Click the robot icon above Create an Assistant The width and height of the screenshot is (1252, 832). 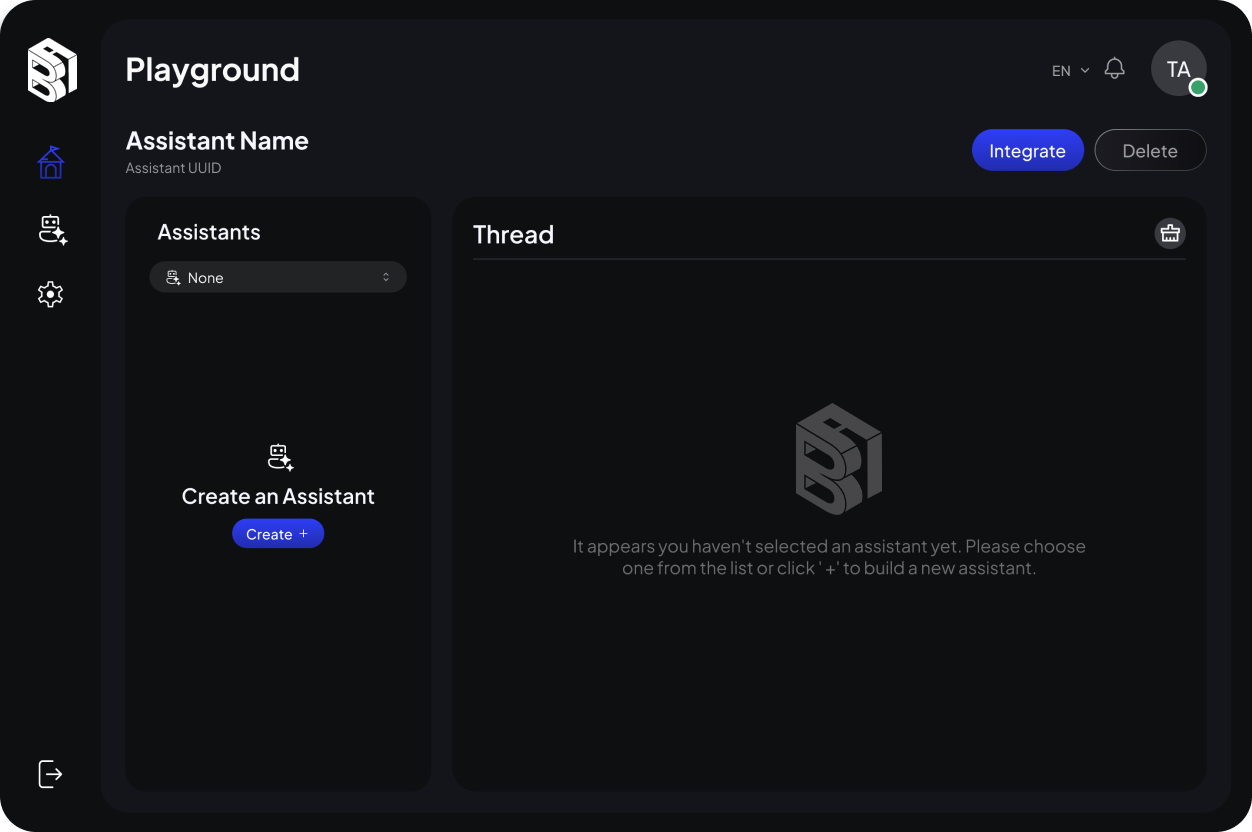[280, 458]
